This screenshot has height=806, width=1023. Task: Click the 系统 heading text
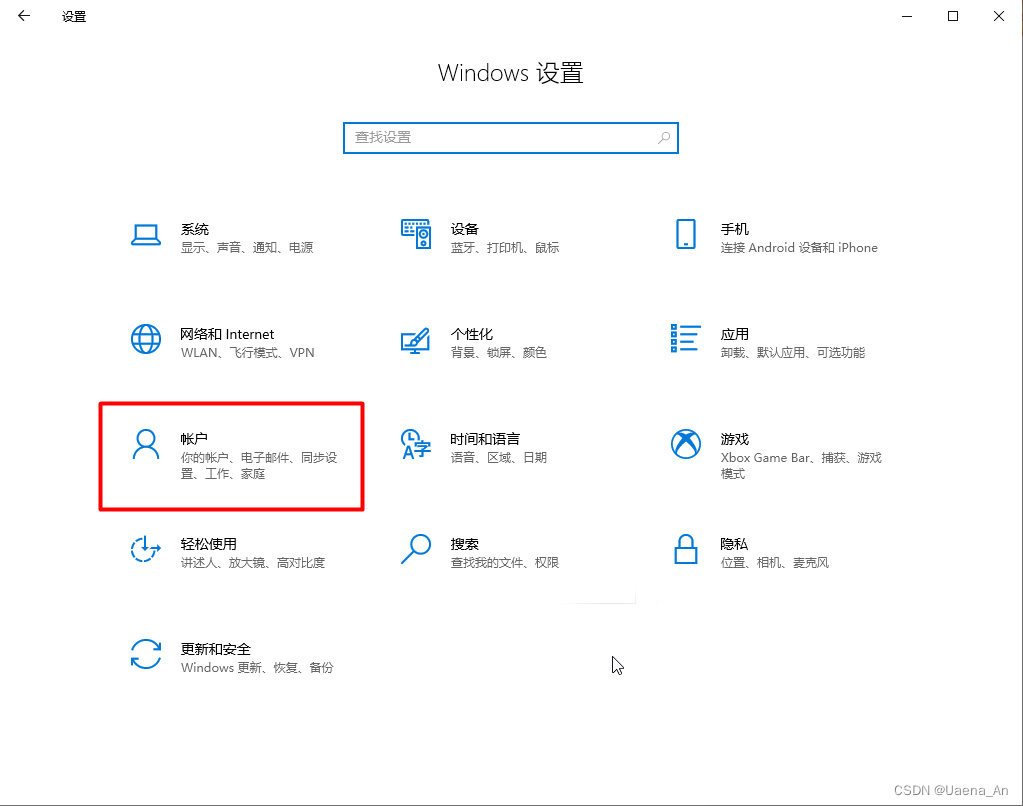click(x=194, y=229)
